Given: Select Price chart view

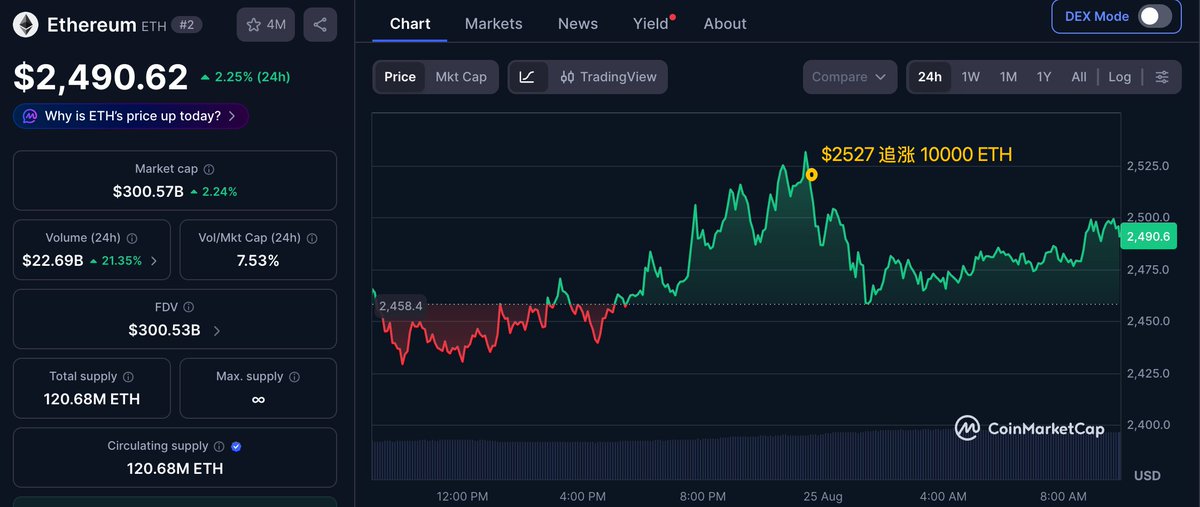Looking at the screenshot, I should coord(400,77).
